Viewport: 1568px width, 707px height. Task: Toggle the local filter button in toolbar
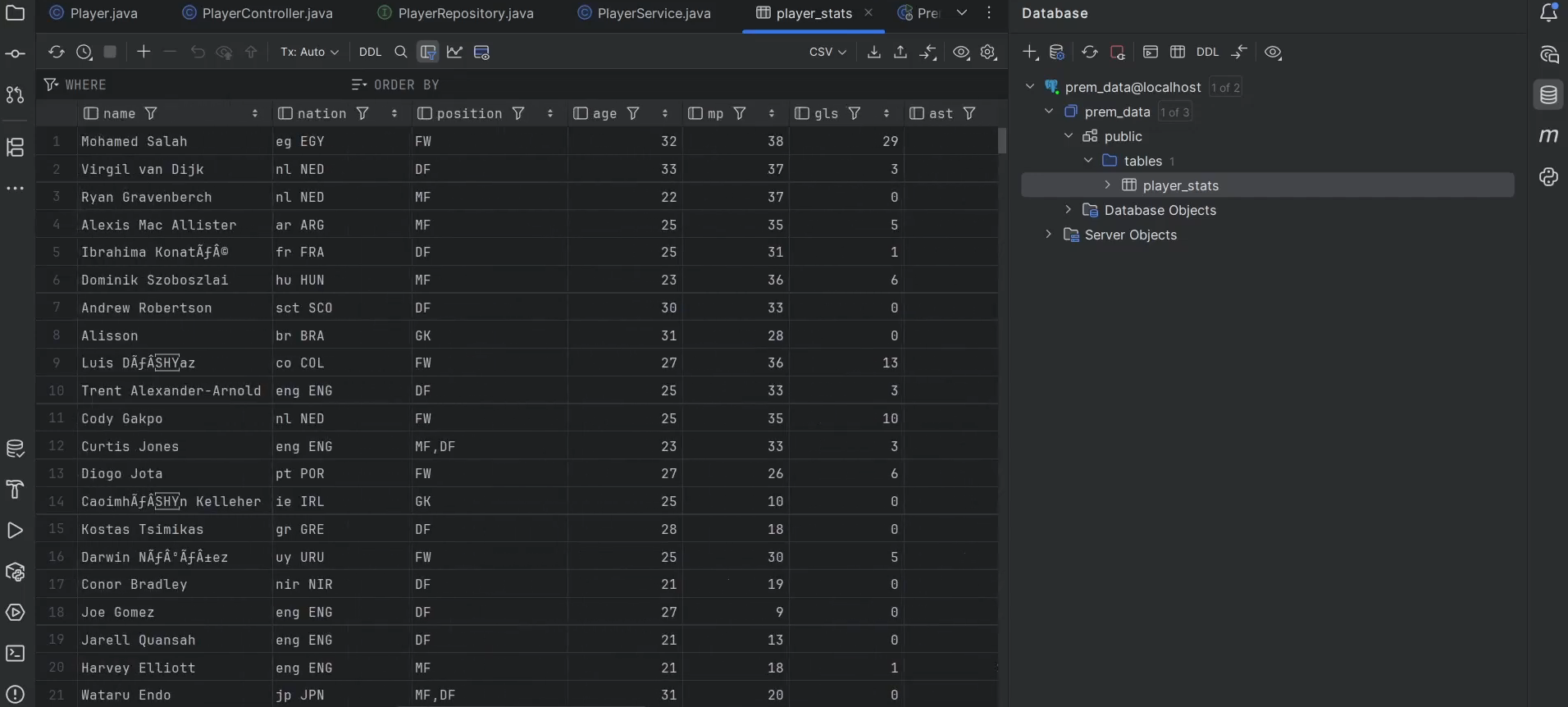[x=427, y=52]
